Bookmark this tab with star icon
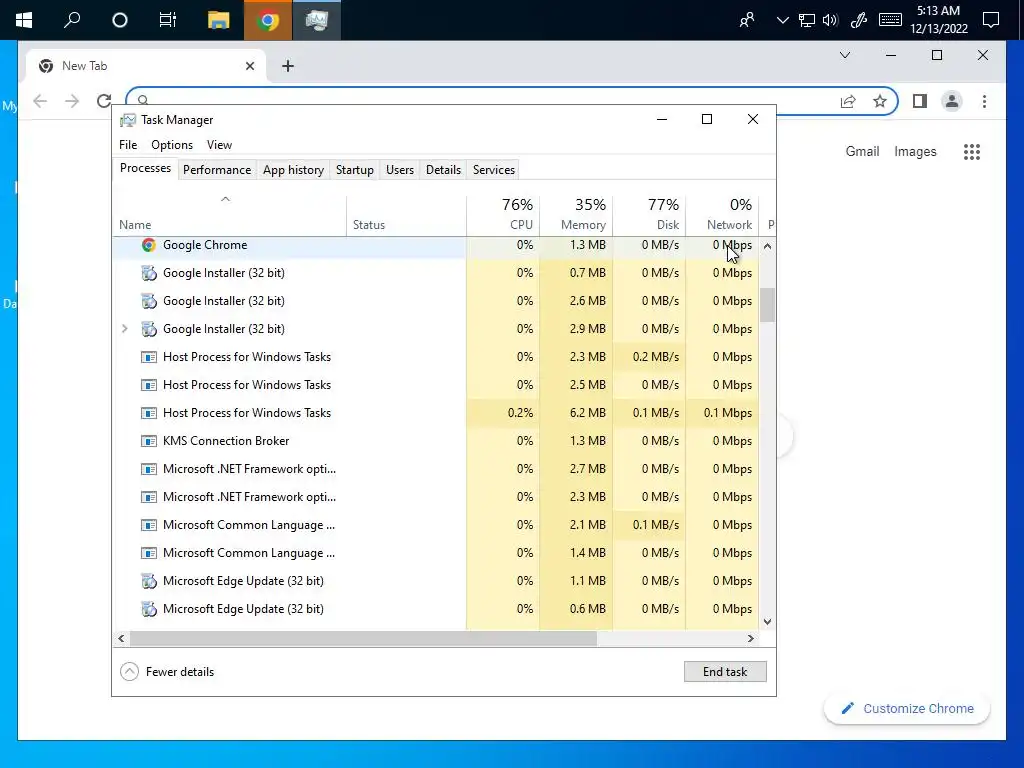1024x768 pixels. click(x=880, y=101)
